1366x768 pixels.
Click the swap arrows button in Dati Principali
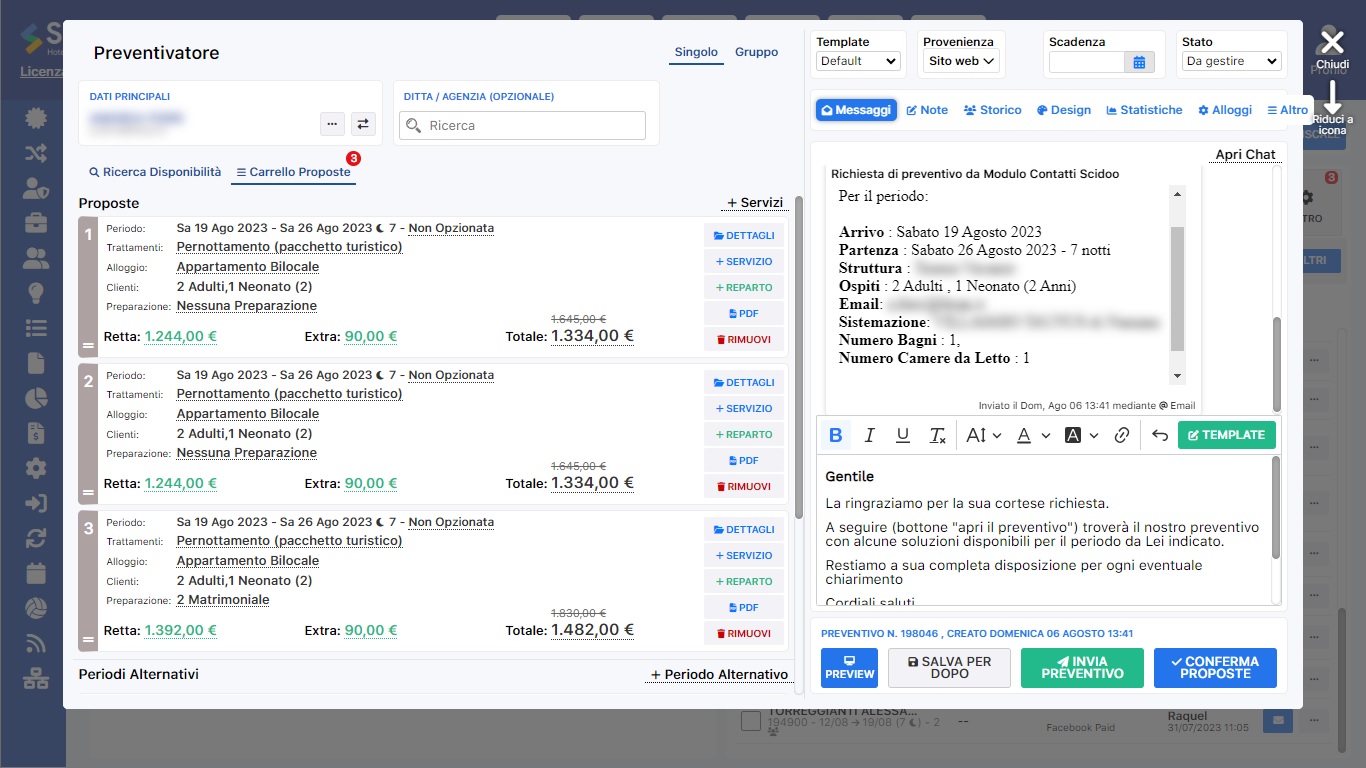point(363,124)
